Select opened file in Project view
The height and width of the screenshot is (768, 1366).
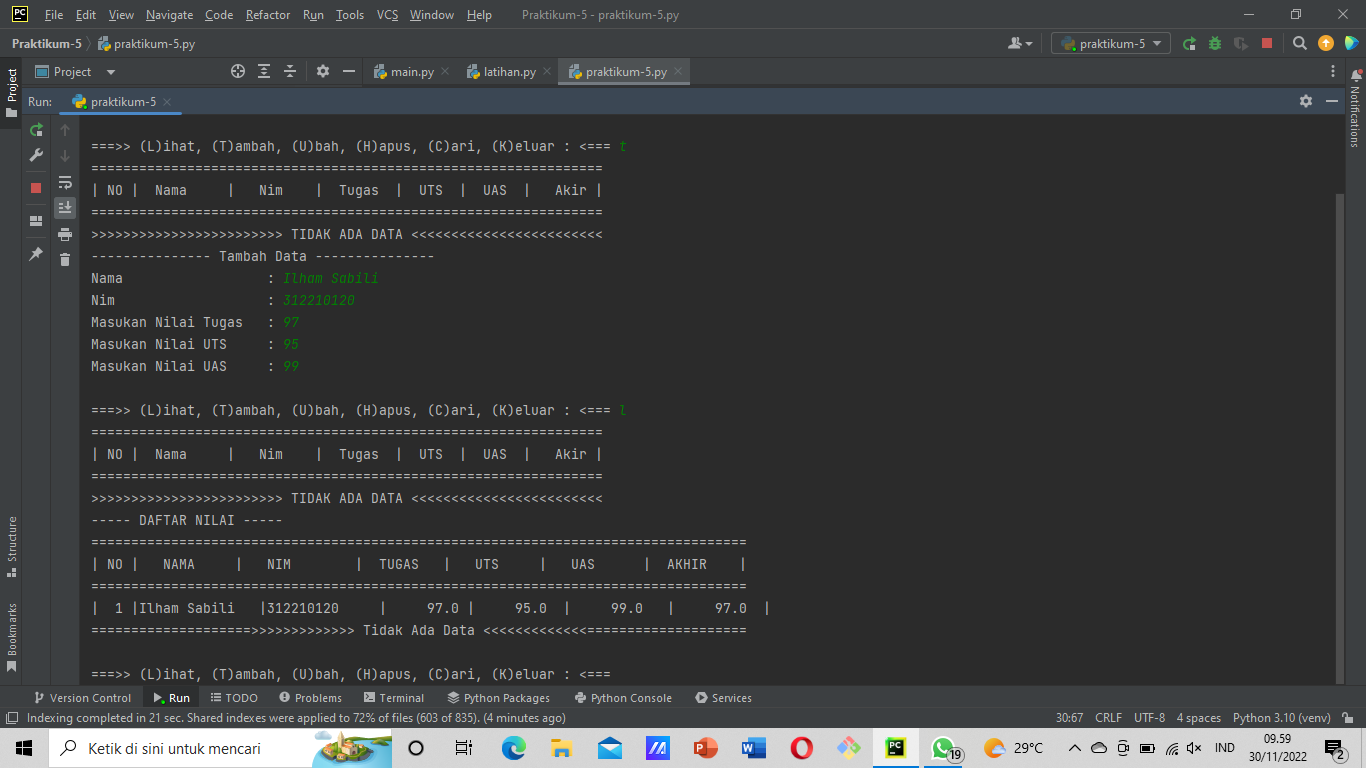tap(238, 71)
